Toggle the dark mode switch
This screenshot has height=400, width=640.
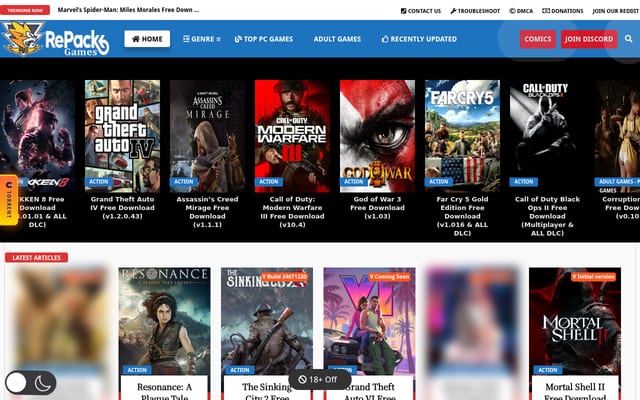tap(31, 382)
